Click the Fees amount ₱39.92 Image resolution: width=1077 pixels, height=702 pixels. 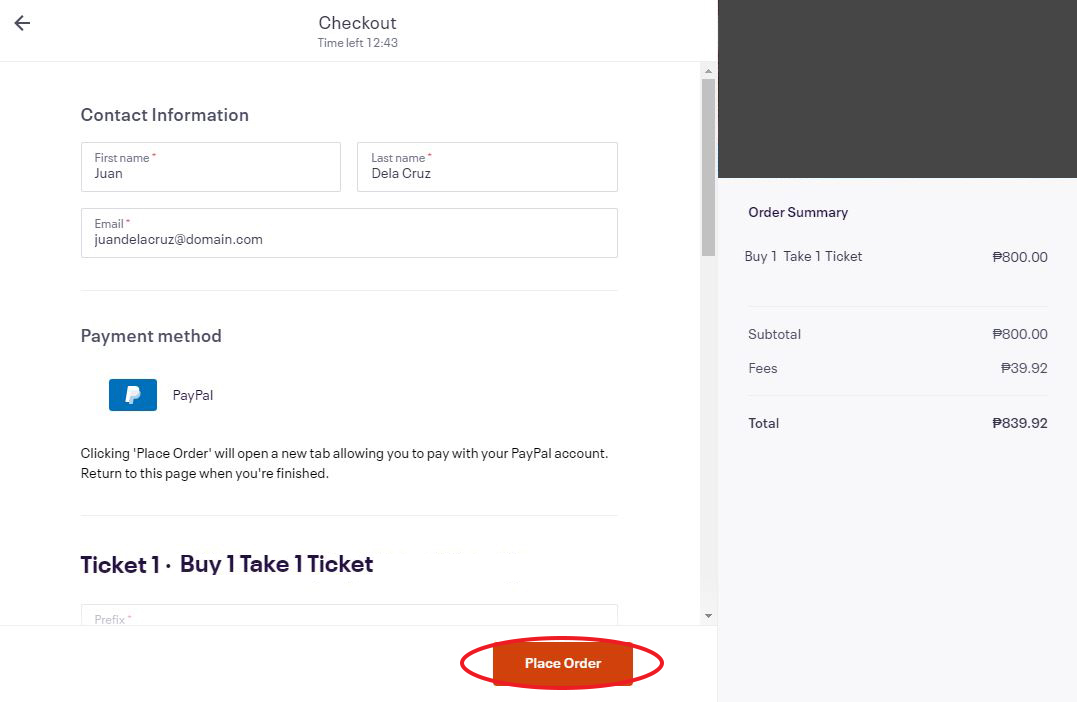pos(1023,368)
